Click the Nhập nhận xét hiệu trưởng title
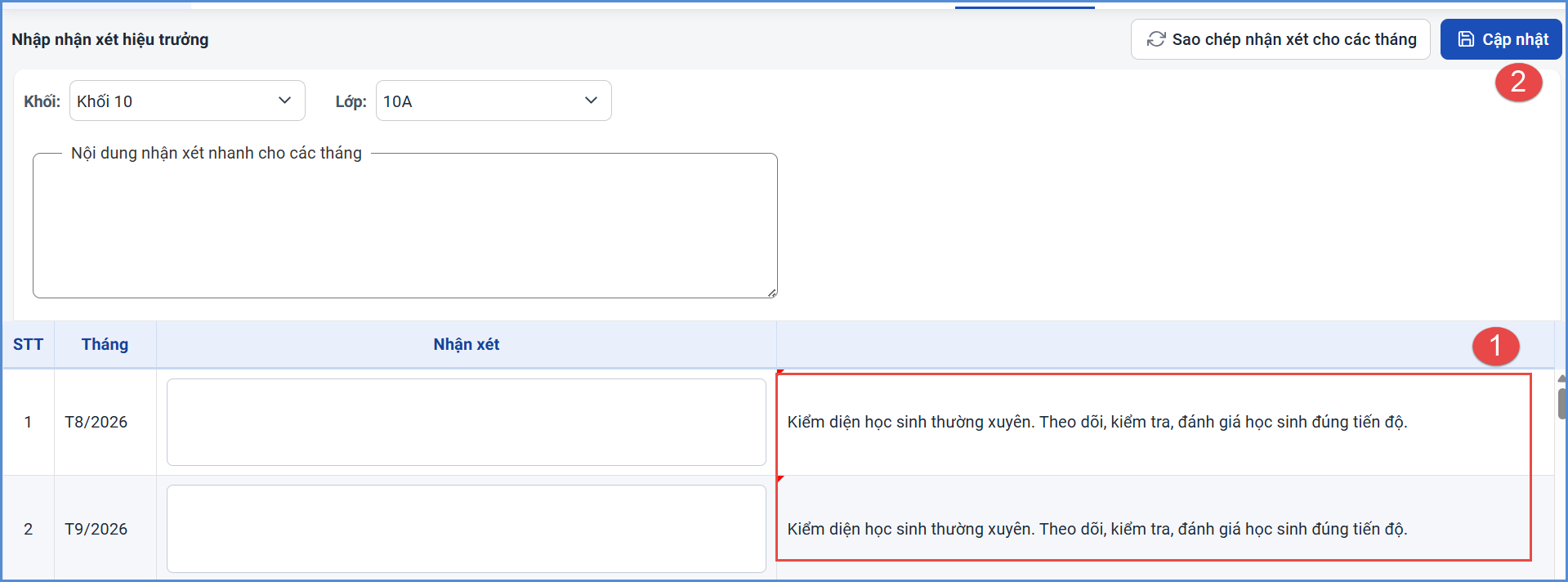Screen dimensions: 1568x582 tap(110, 39)
